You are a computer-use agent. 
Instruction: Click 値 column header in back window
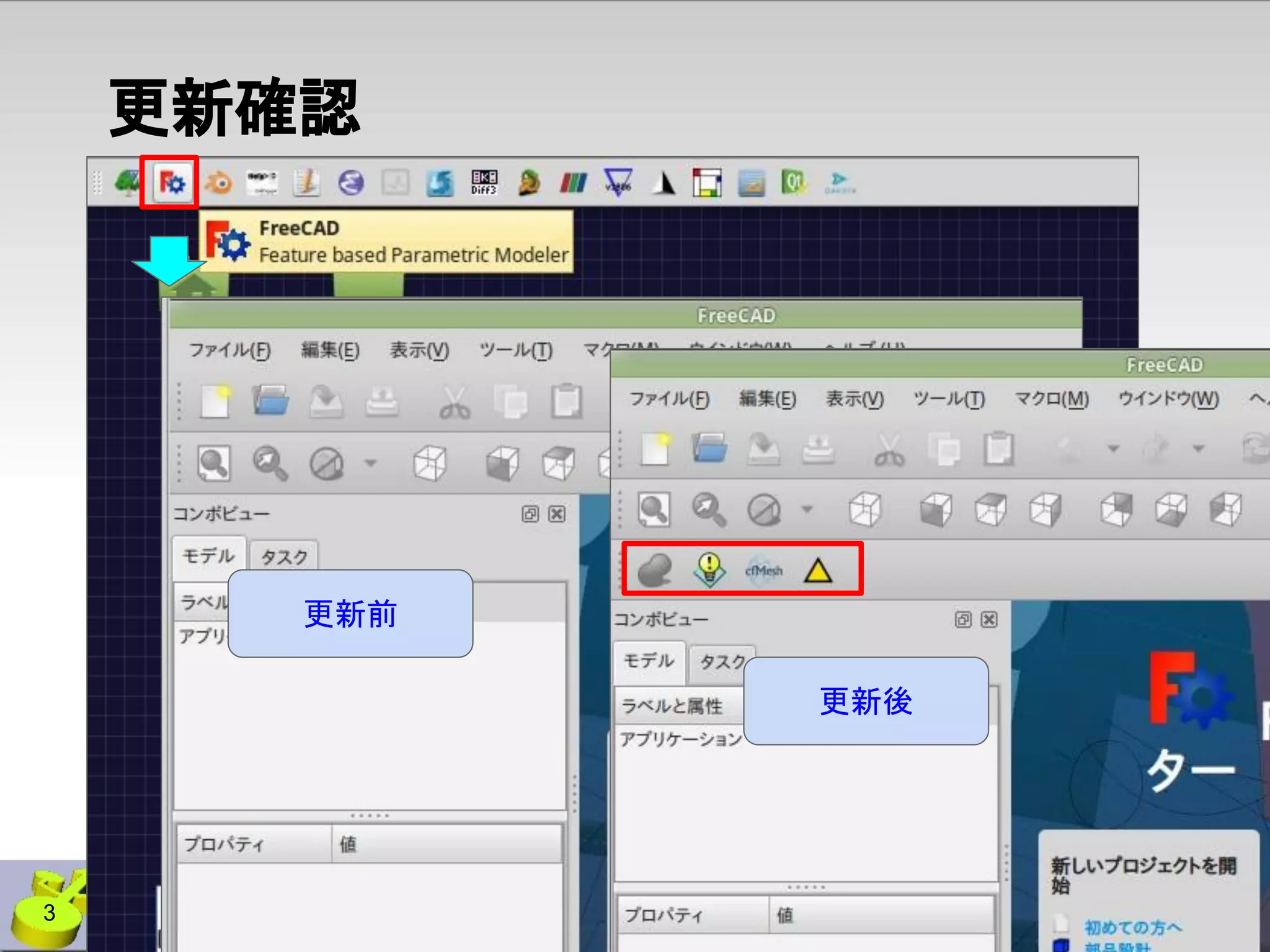(x=446, y=844)
